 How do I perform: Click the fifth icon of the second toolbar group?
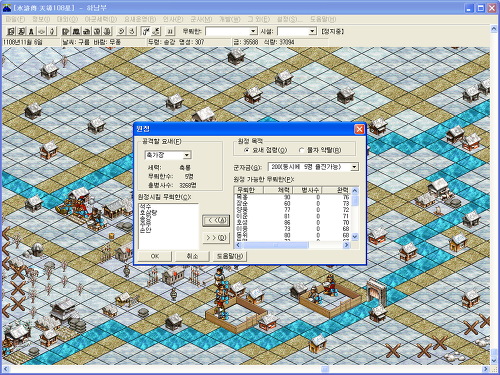(107, 31)
